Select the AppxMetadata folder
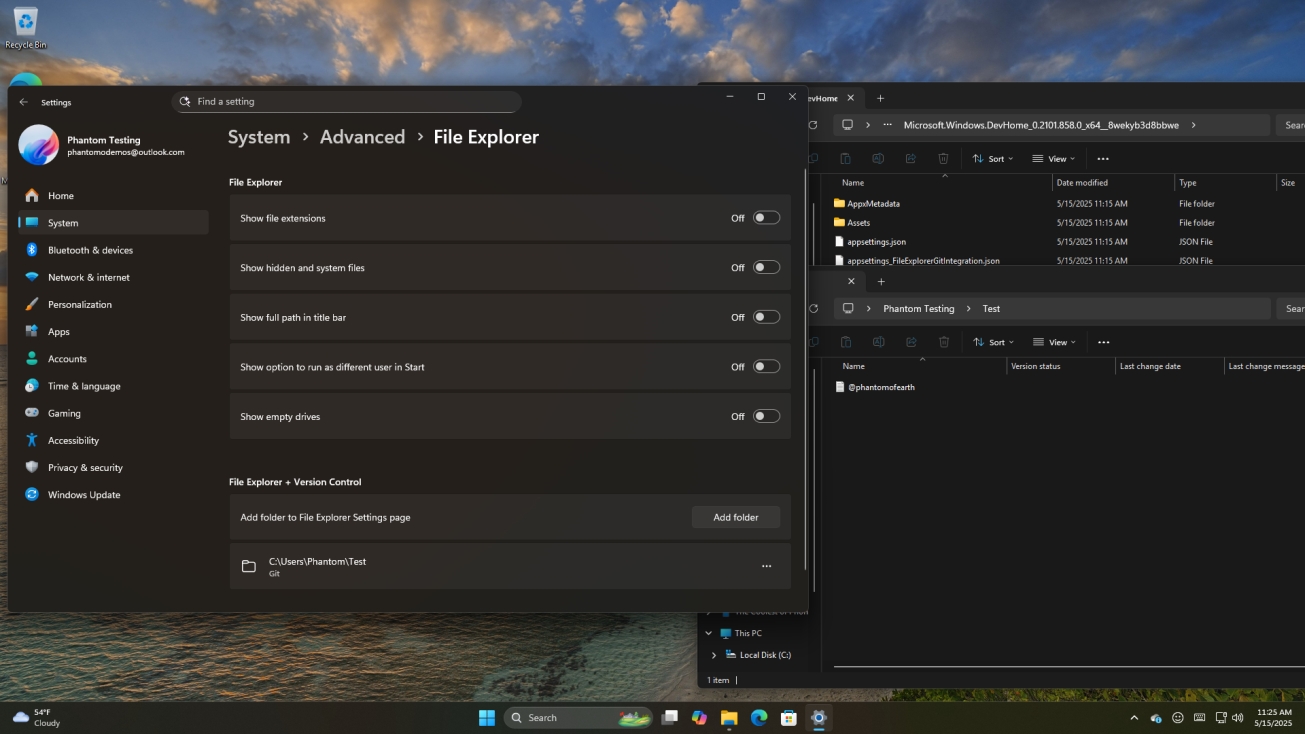1305x734 pixels. click(873, 204)
